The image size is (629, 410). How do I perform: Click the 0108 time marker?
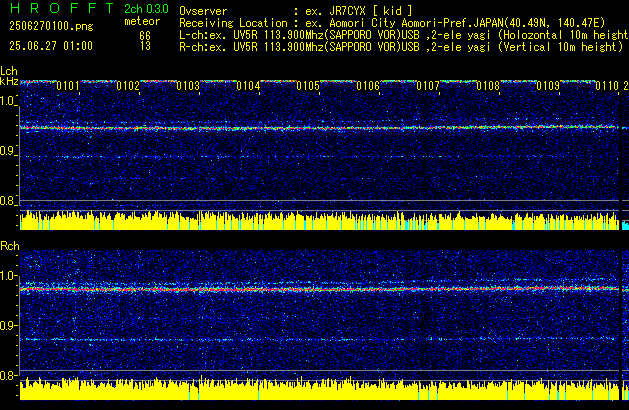tap(488, 86)
